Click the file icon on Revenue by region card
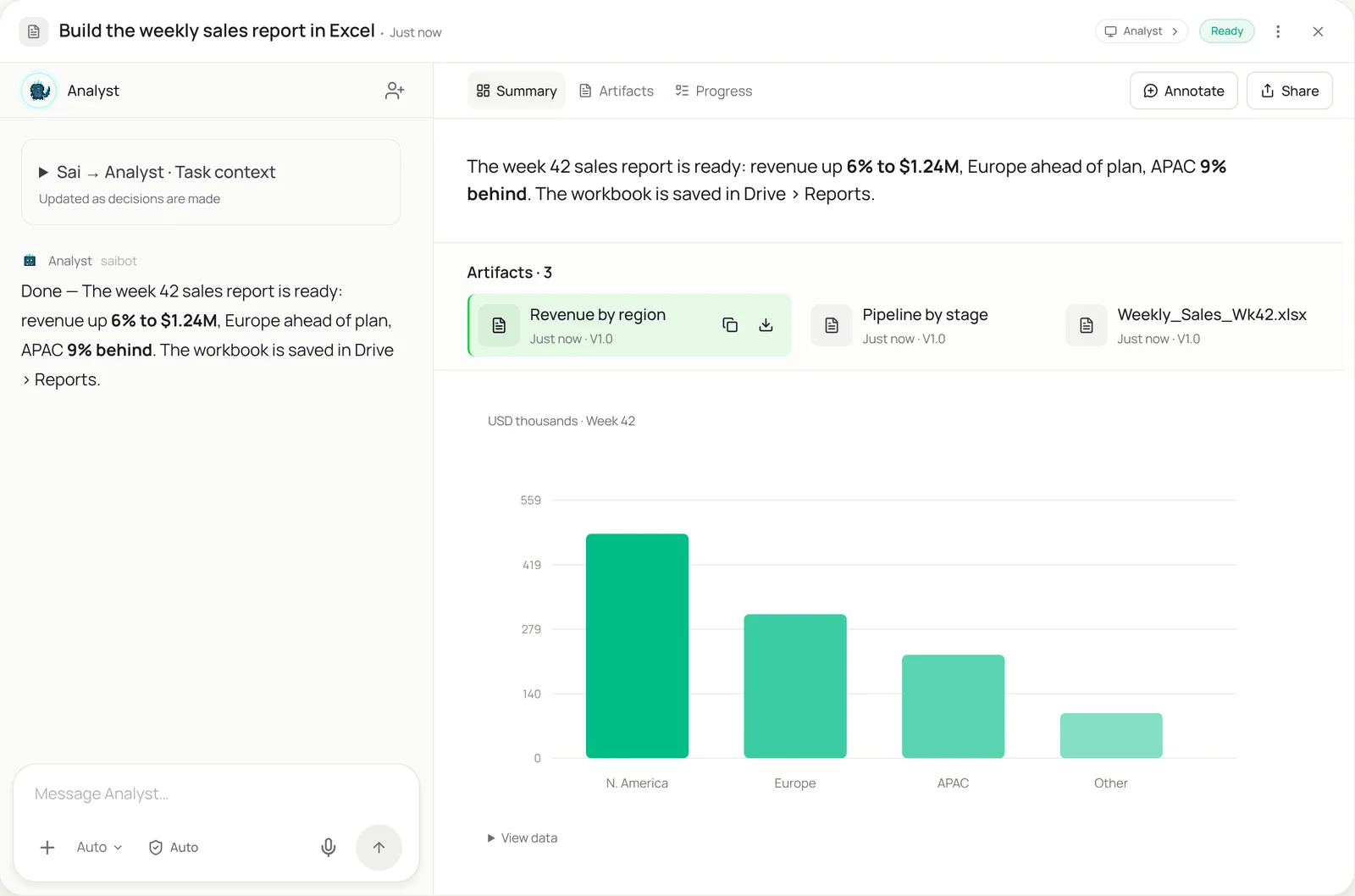The height and width of the screenshot is (896, 1355). tap(499, 325)
